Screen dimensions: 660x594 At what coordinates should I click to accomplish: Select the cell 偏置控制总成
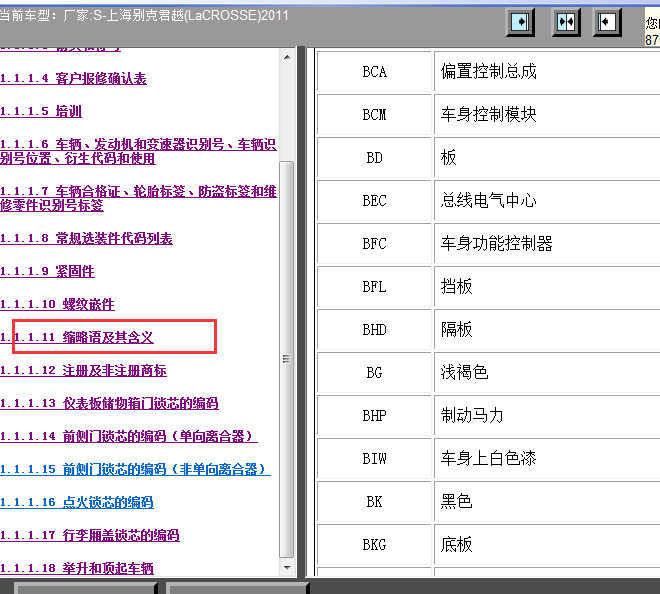[x=547, y=72]
